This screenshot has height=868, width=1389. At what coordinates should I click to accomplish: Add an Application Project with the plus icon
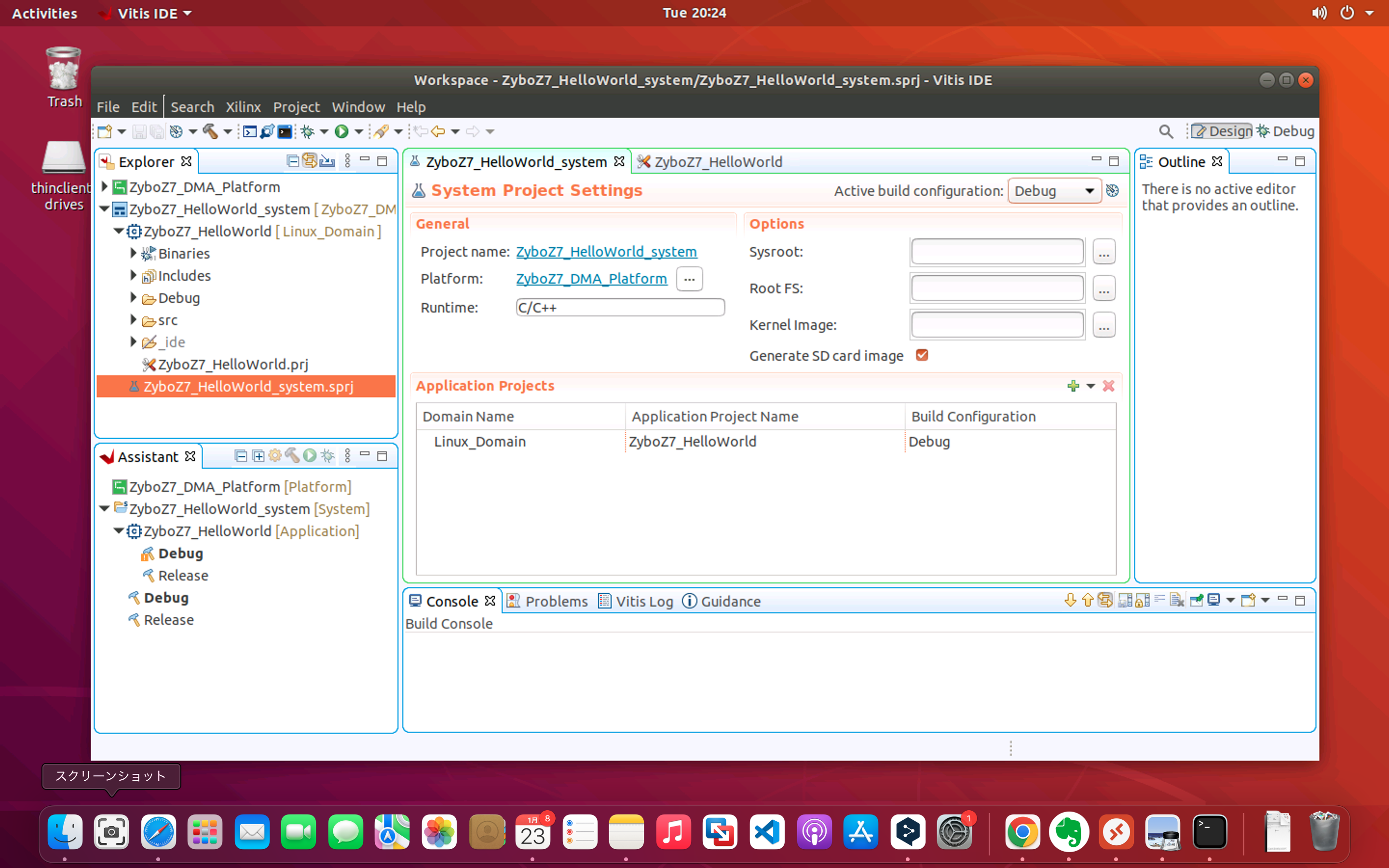click(1074, 386)
